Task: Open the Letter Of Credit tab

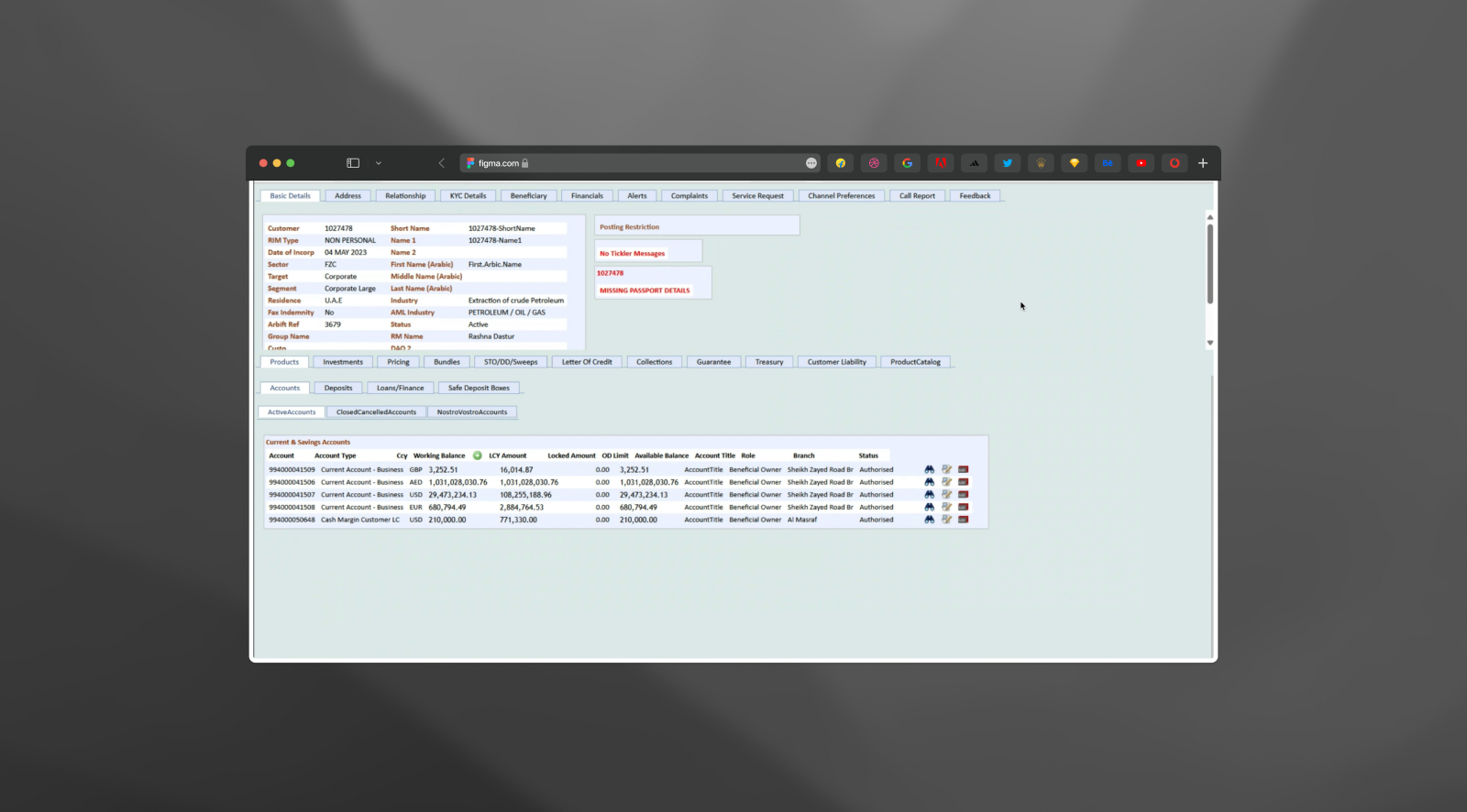Action: pyautogui.click(x=587, y=362)
